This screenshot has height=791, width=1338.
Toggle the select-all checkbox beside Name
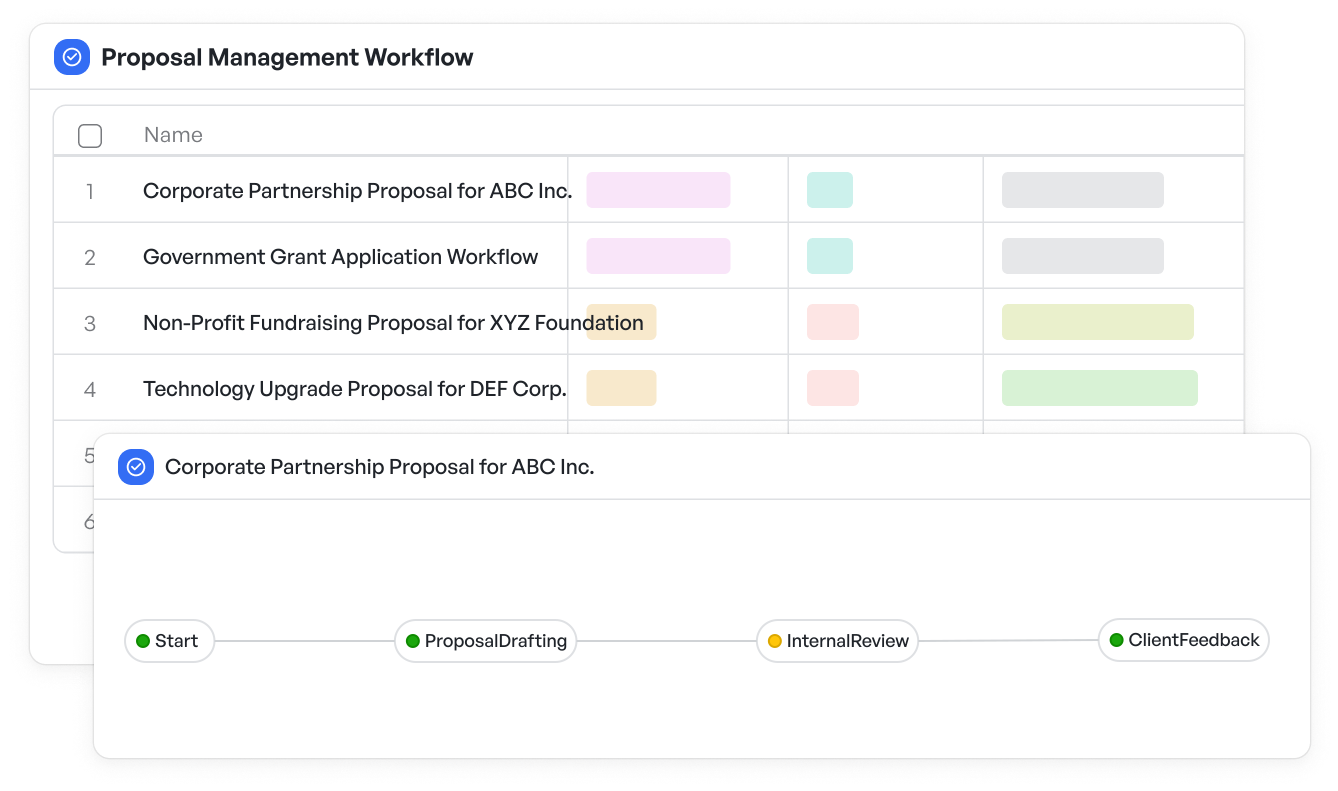point(90,135)
